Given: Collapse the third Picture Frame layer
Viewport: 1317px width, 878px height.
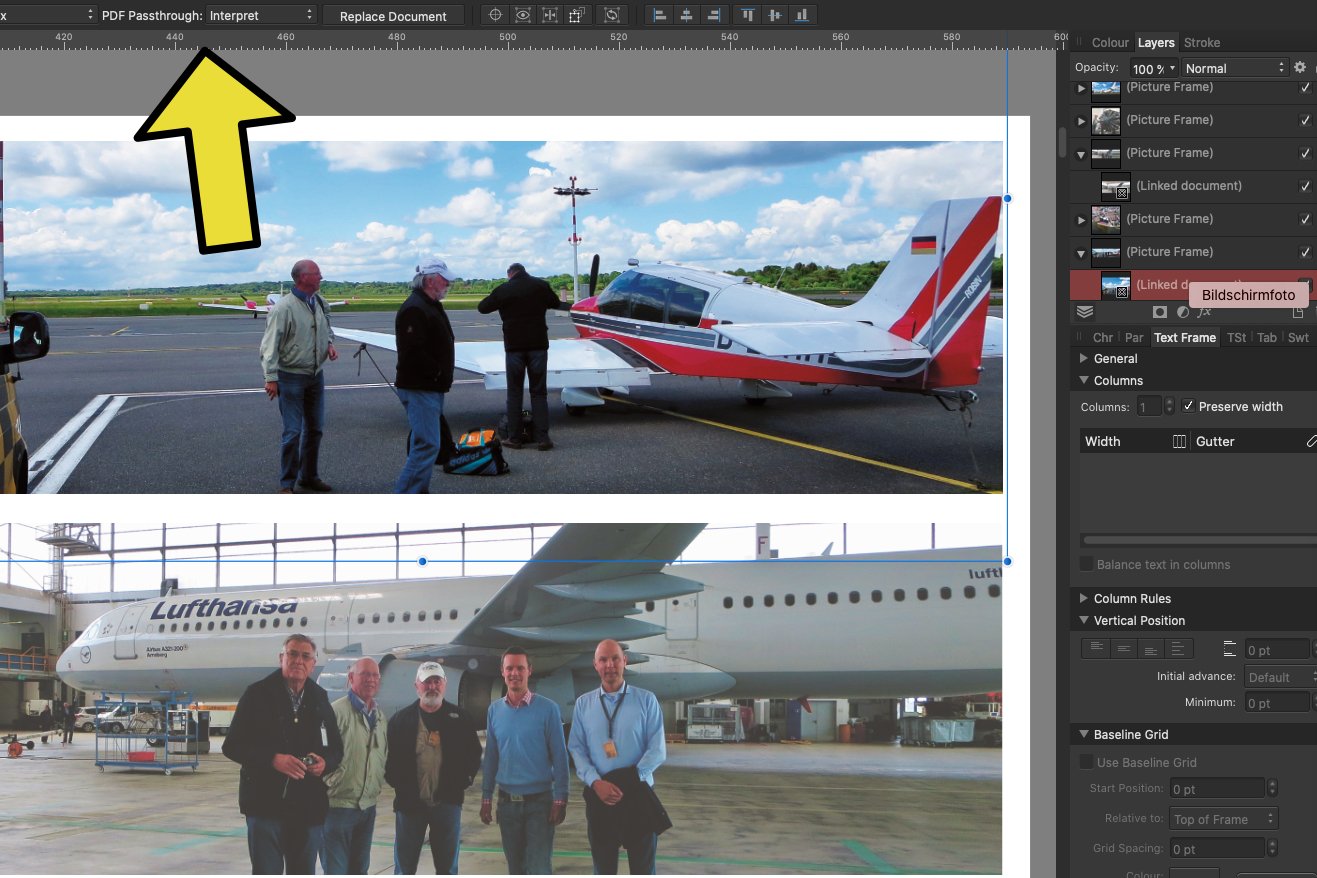Looking at the screenshot, I should 1081,155.
